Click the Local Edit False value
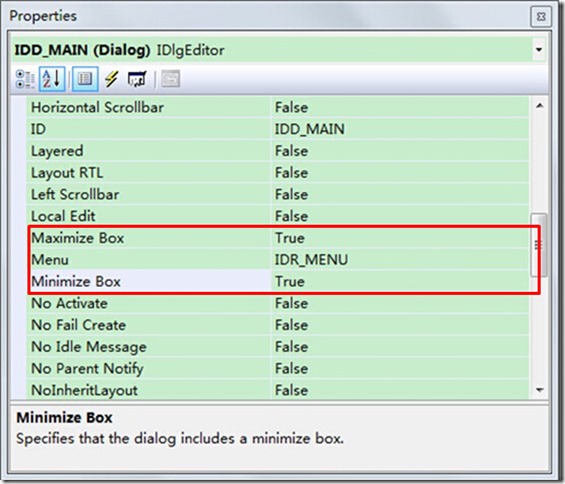Image resolution: width=565 pixels, height=484 pixels. click(x=400, y=216)
